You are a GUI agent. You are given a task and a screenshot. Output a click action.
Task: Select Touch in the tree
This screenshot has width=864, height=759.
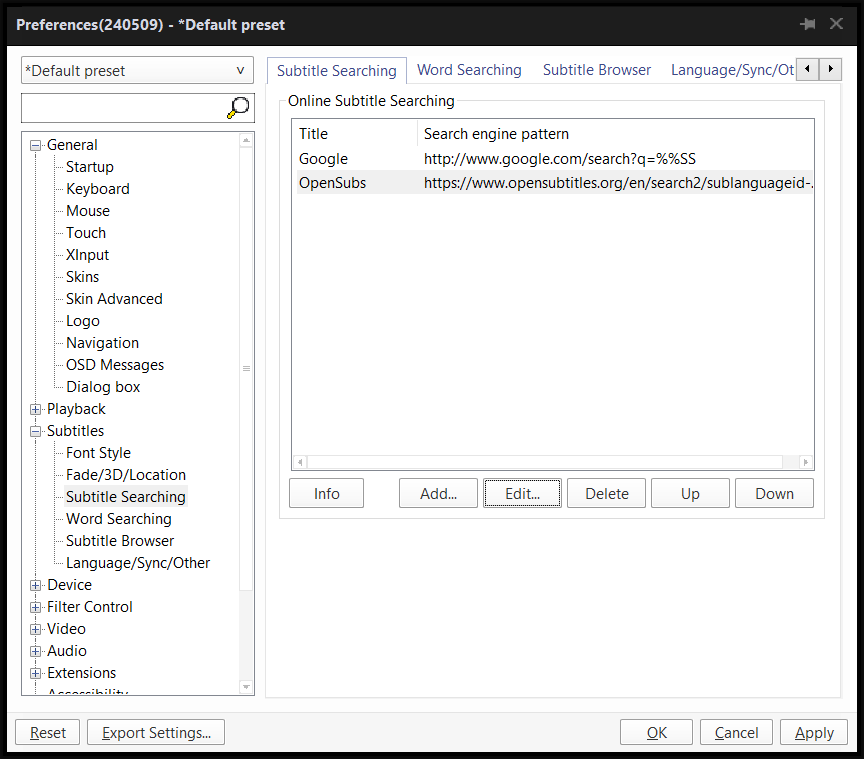point(86,233)
